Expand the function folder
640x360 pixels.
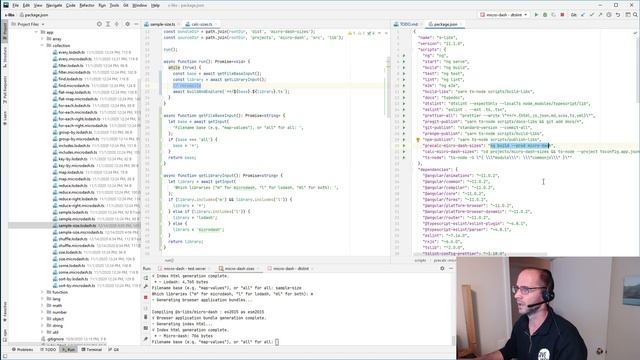click(x=42, y=292)
